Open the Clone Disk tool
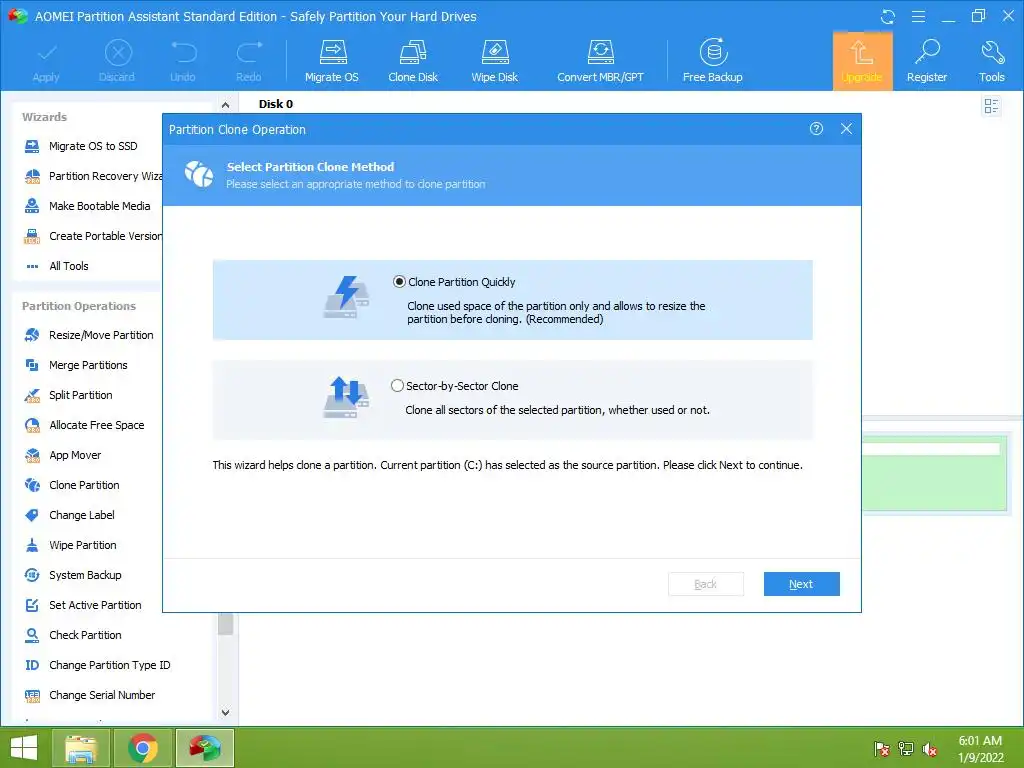The width and height of the screenshot is (1024, 768). pos(413,61)
